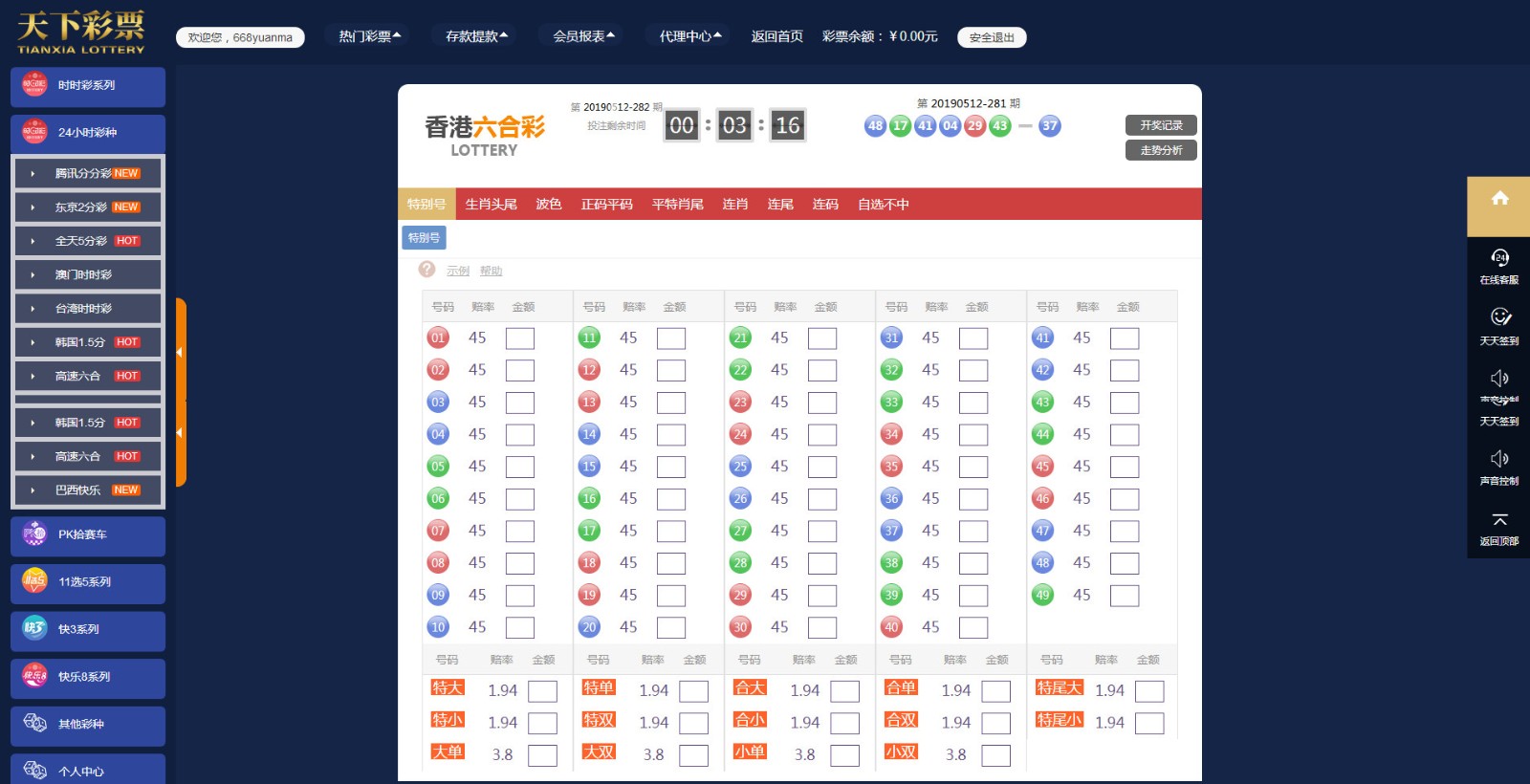Open the 快乐8系列 category
The height and width of the screenshot is (784, 1530).
[88, 677]
